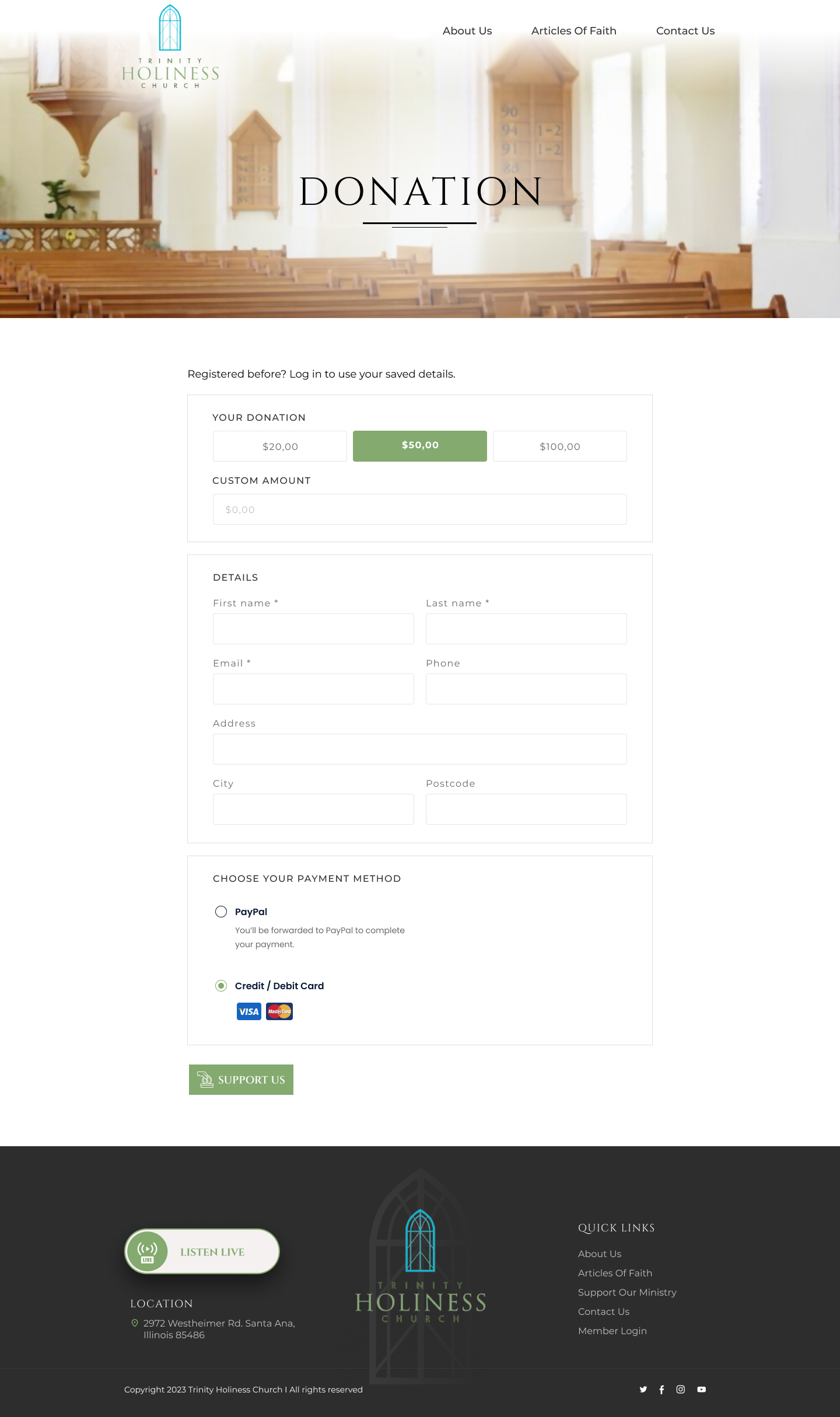Select the Credit / Debit Card option

click(221, 986)
